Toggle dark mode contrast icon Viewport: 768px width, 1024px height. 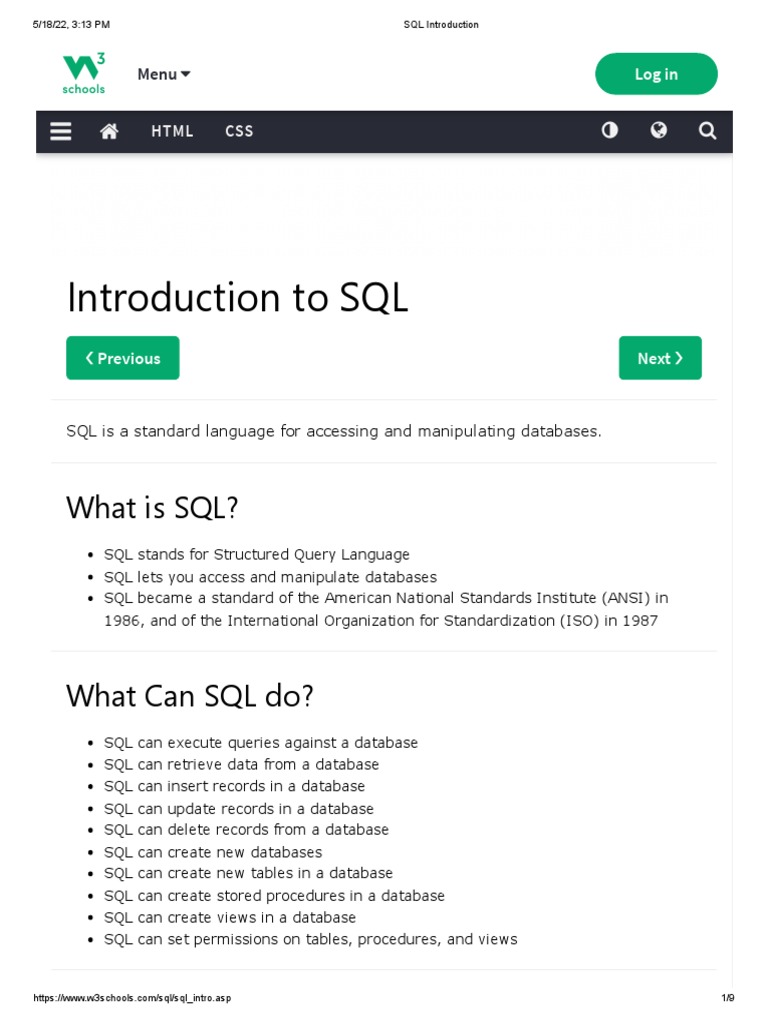[x=609, y=131]
